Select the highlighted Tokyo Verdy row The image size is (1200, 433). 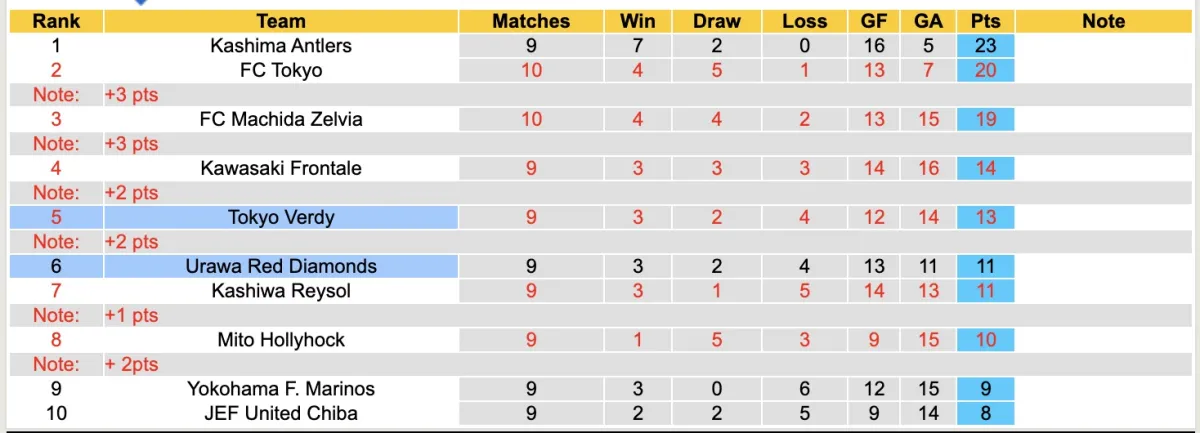[x=281, y=217]
